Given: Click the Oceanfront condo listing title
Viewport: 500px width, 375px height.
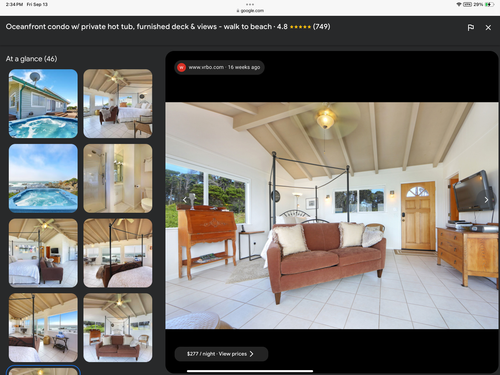Looking at the screenshot, I should [x=139, y=27].
